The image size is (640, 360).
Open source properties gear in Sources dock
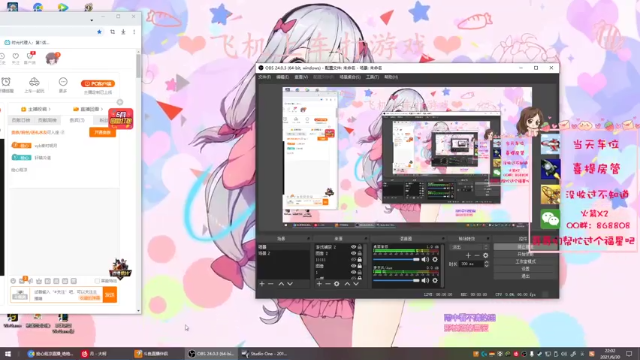click(x=337, y=284)
